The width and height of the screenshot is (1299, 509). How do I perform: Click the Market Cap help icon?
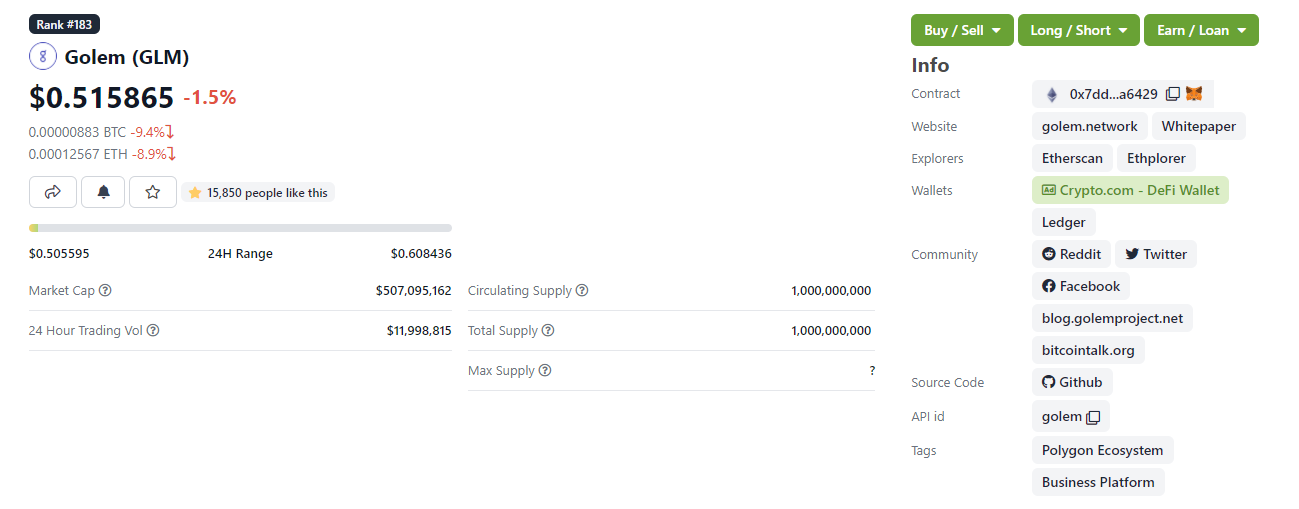tap(105, 291)
